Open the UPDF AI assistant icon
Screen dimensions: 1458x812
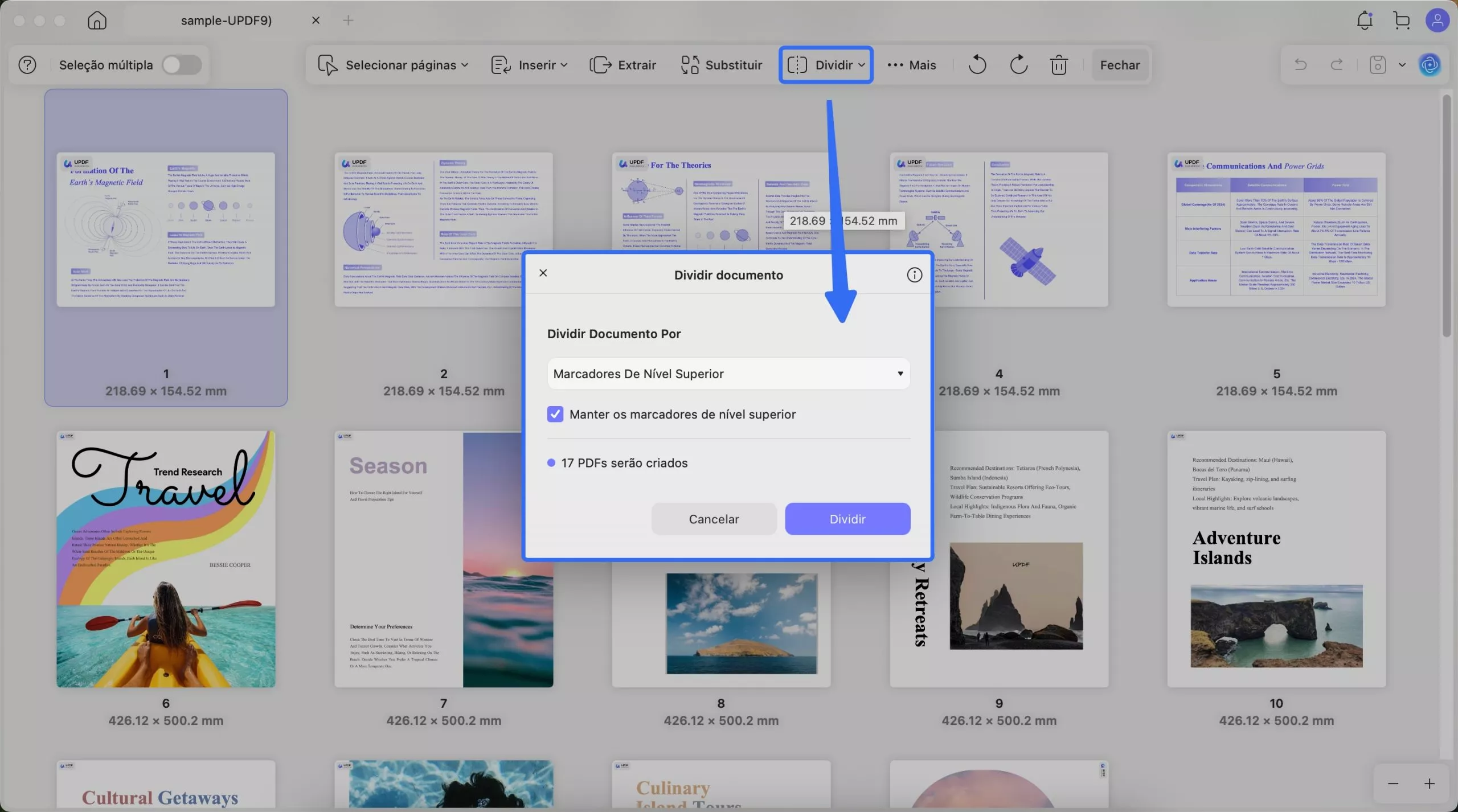[1430, 65]
